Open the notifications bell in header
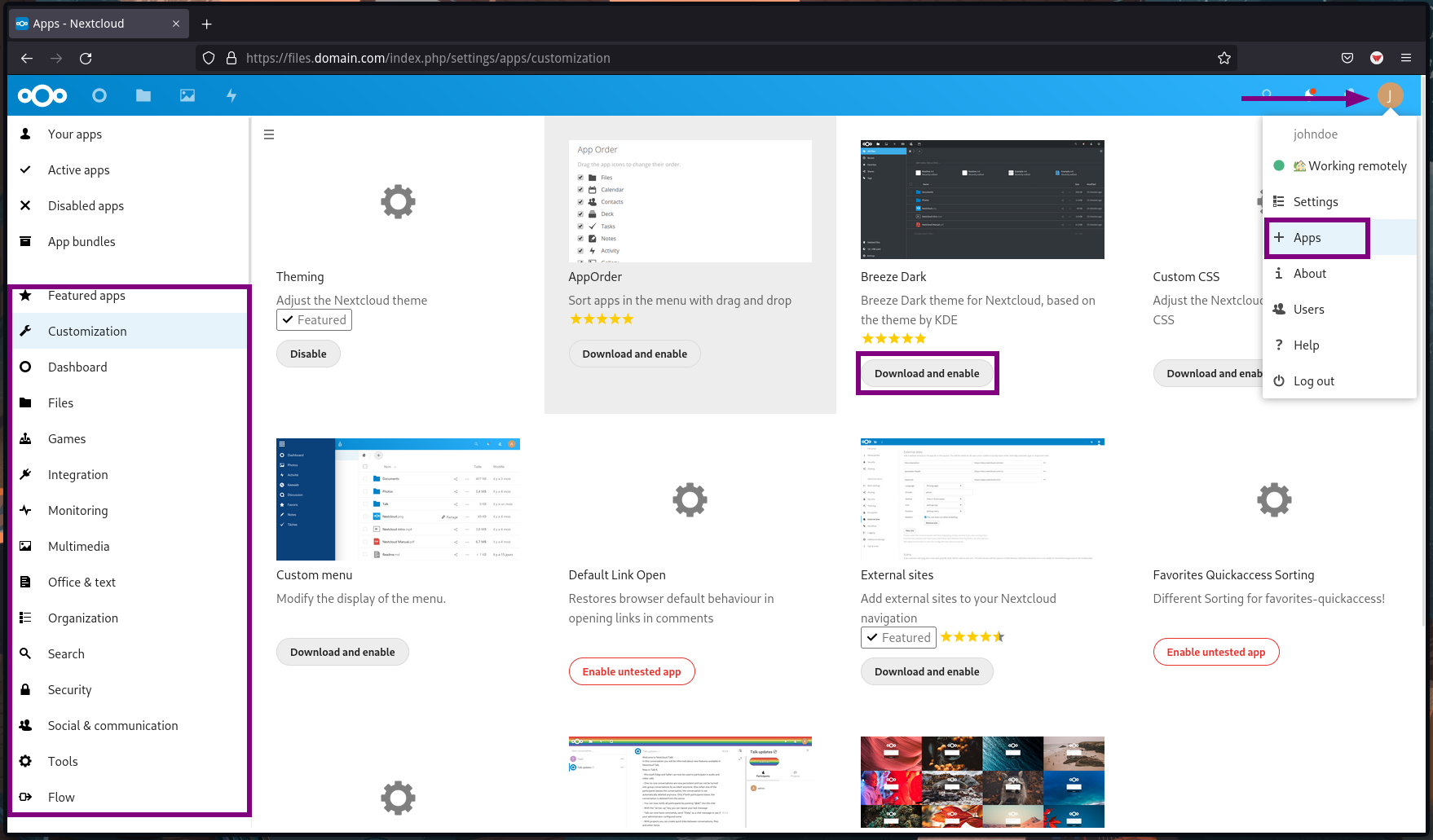 click(1310, 96)
